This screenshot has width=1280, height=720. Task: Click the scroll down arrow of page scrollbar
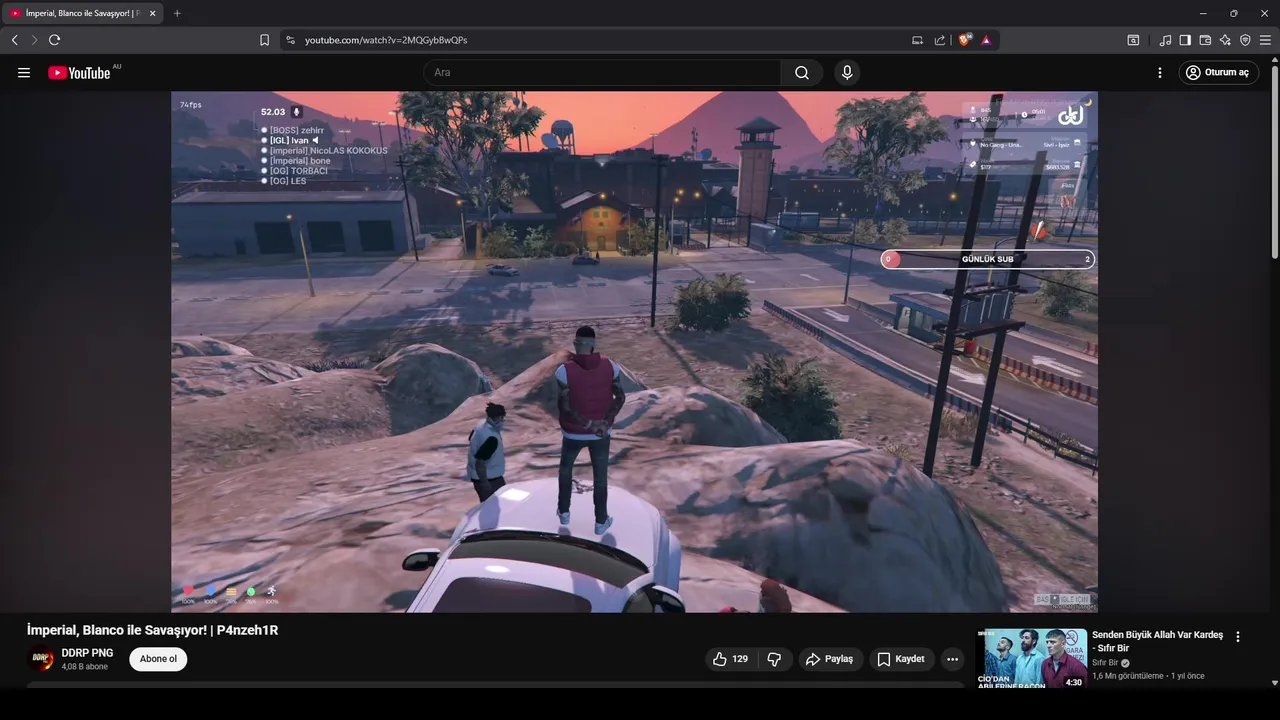coord(1275,683)
